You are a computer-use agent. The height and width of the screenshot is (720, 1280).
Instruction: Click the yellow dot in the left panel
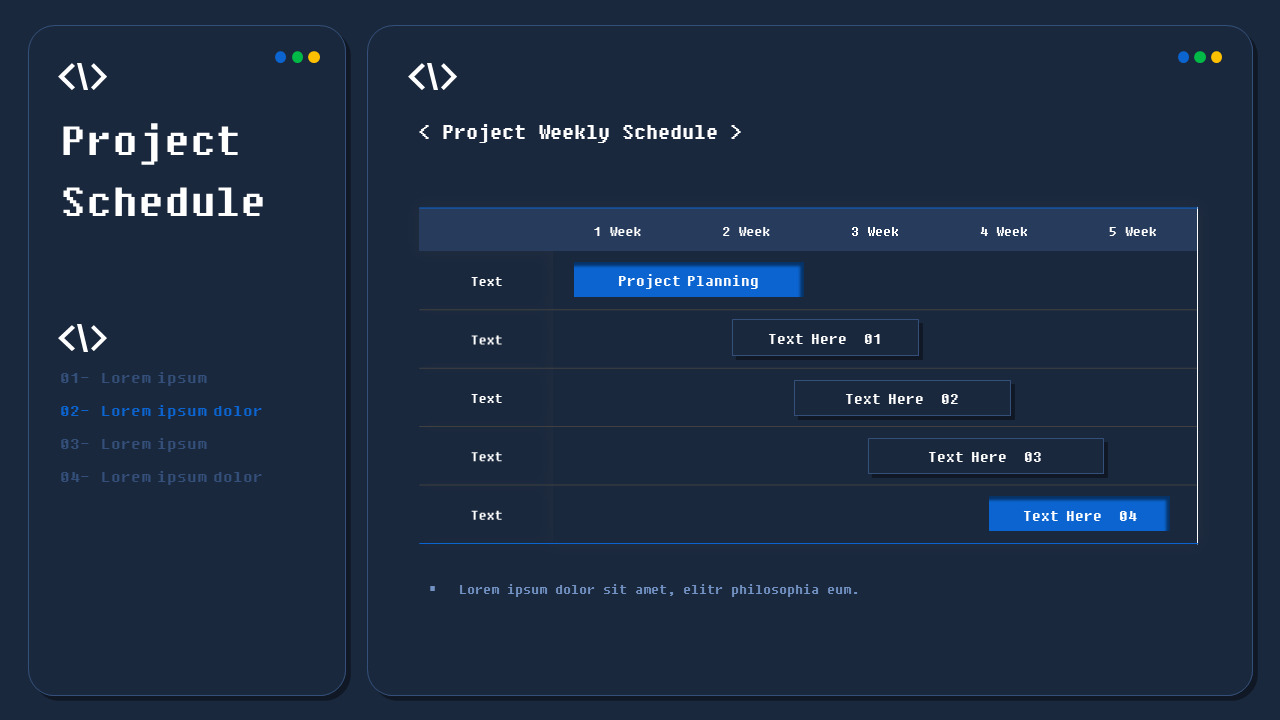coord(314,57)
